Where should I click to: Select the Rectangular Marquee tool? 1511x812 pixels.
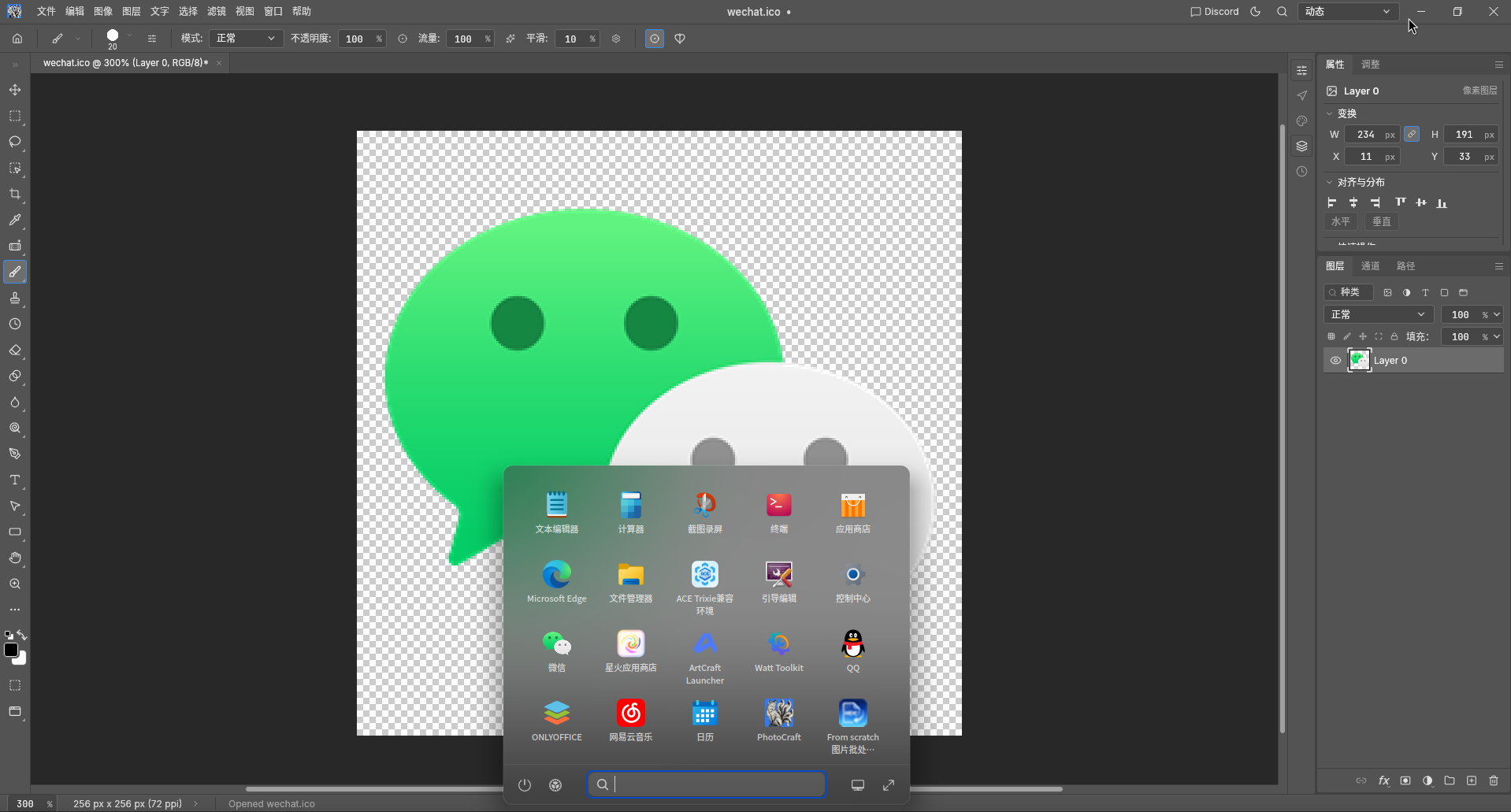(15, 116)
